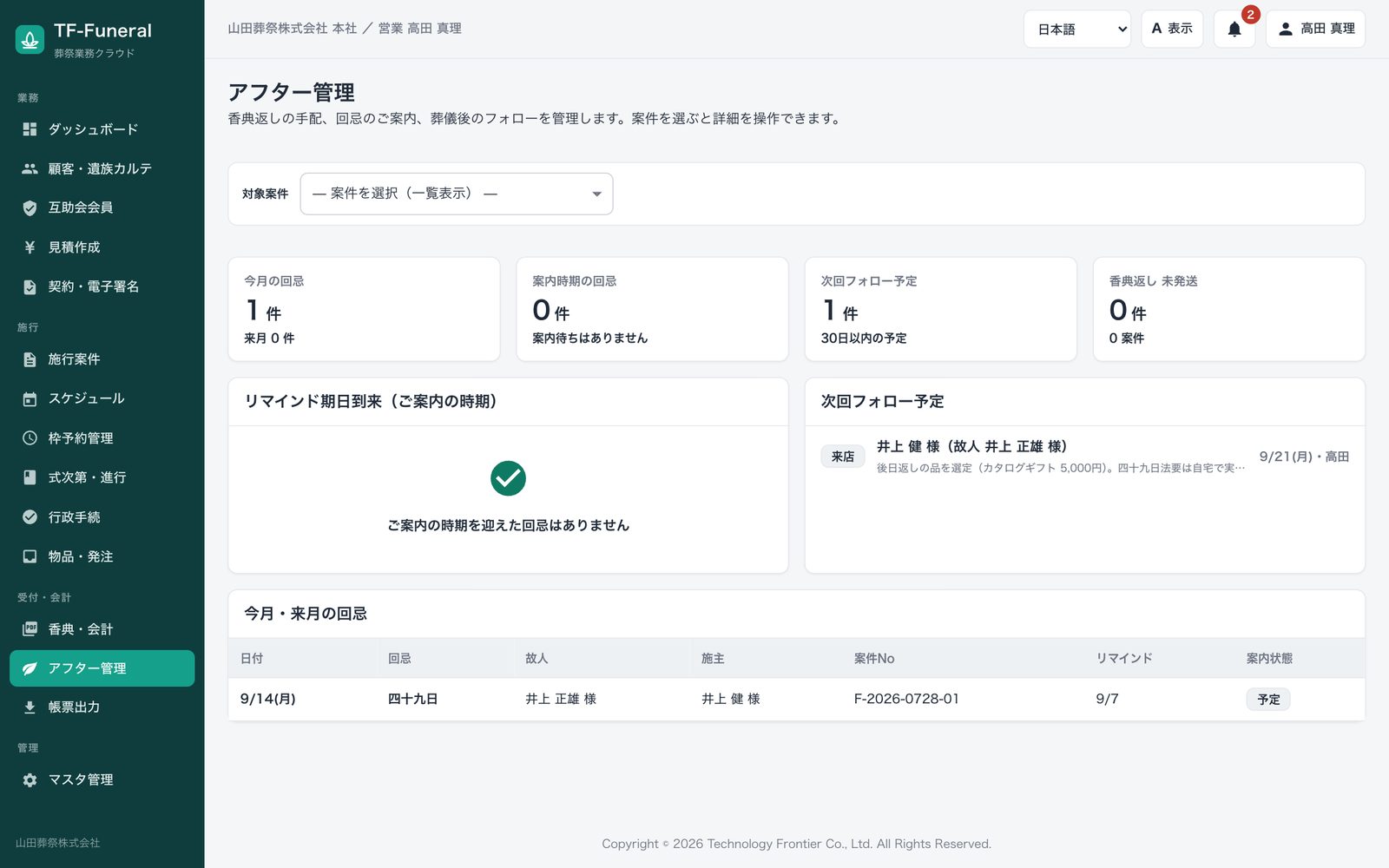Open the 香典・会計 PDF icon

point(30,629)
